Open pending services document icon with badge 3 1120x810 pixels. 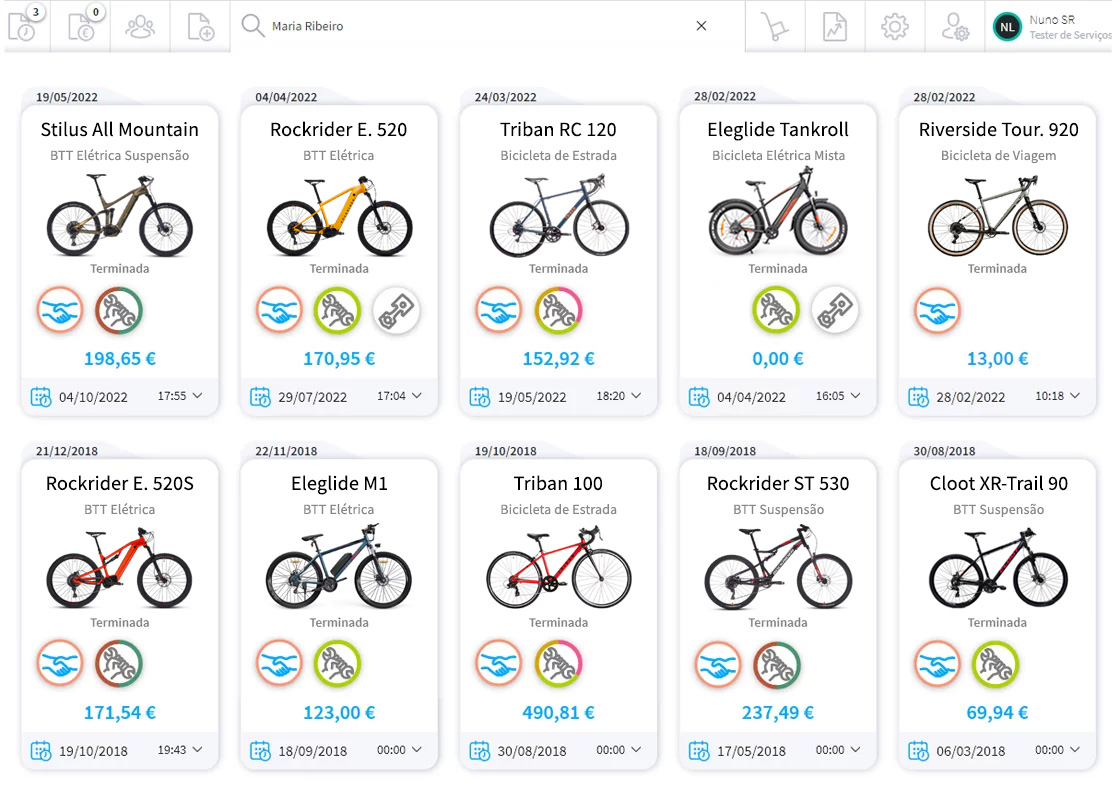(22, 26)
